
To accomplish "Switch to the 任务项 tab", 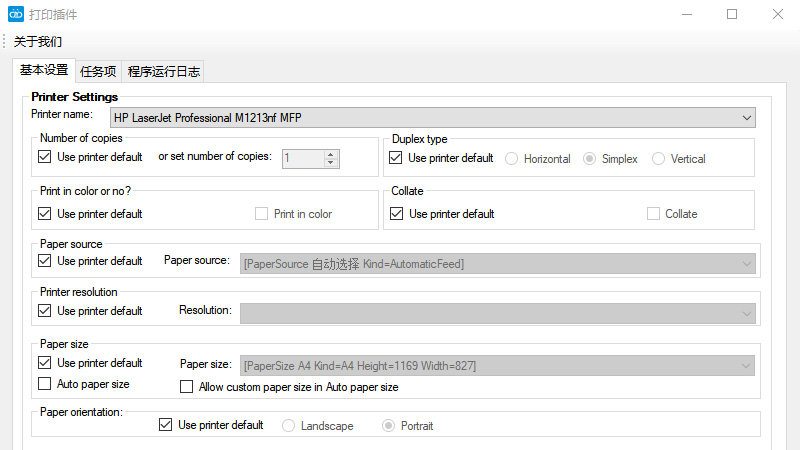I will pos(98,71).
